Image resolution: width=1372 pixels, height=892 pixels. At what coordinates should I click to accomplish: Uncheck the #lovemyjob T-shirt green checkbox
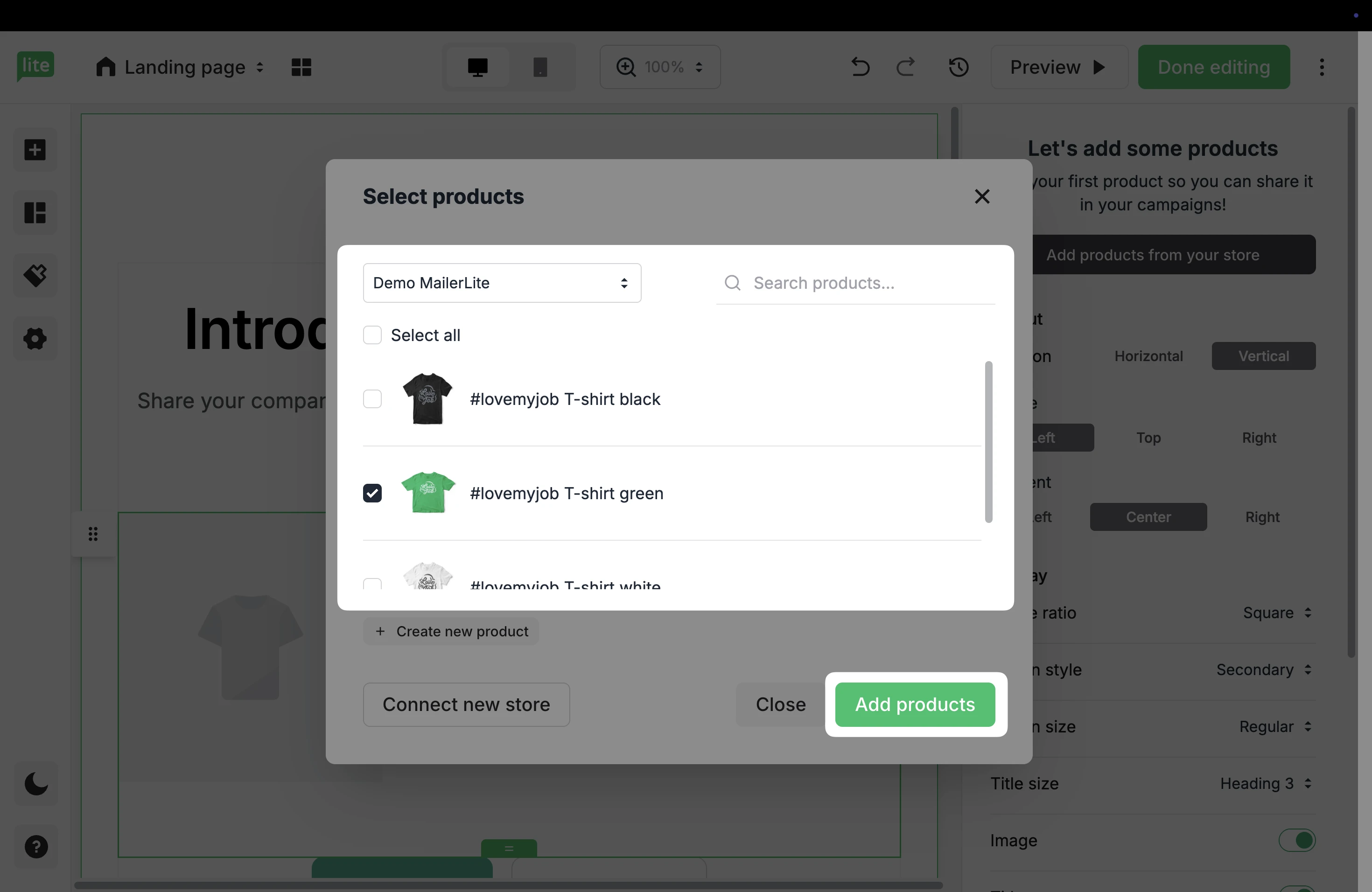(372, 493)
